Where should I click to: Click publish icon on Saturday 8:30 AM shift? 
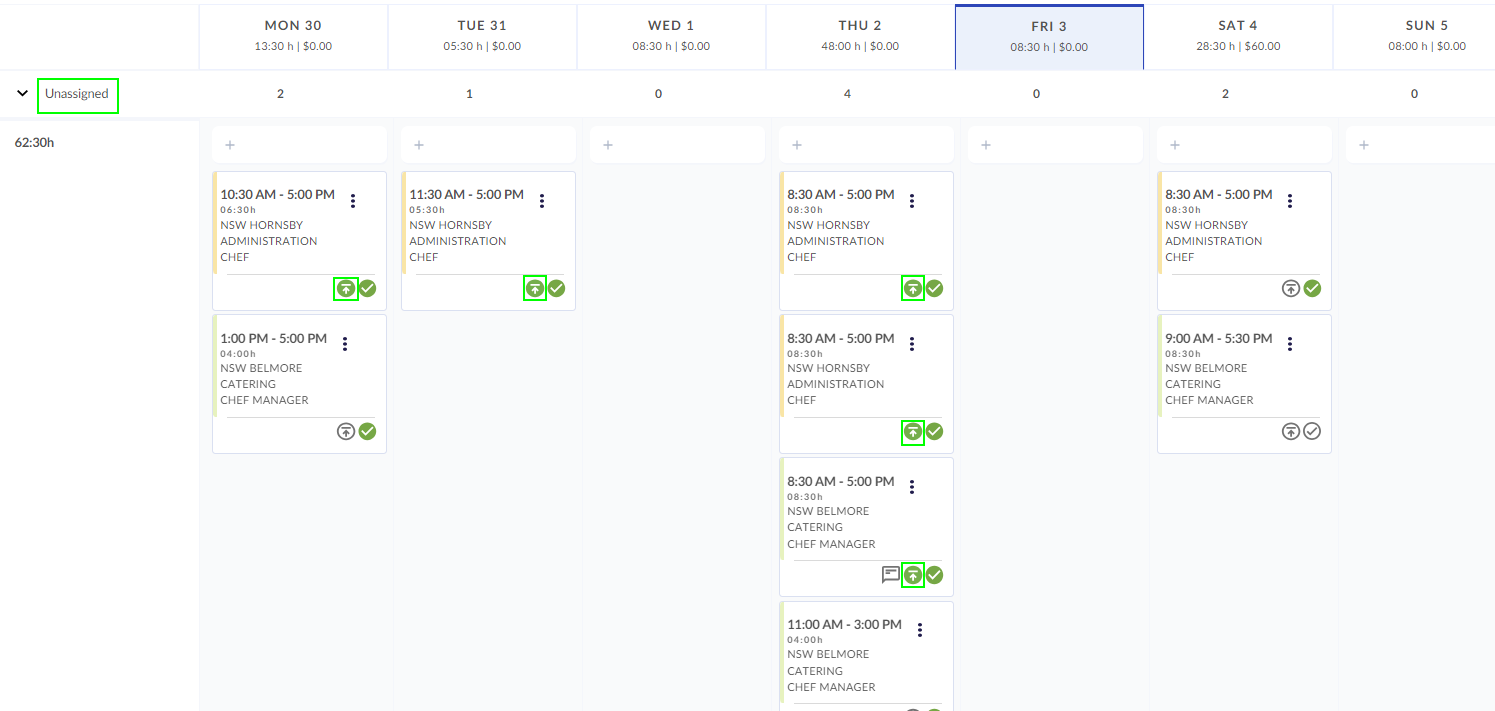[1291, 289]
